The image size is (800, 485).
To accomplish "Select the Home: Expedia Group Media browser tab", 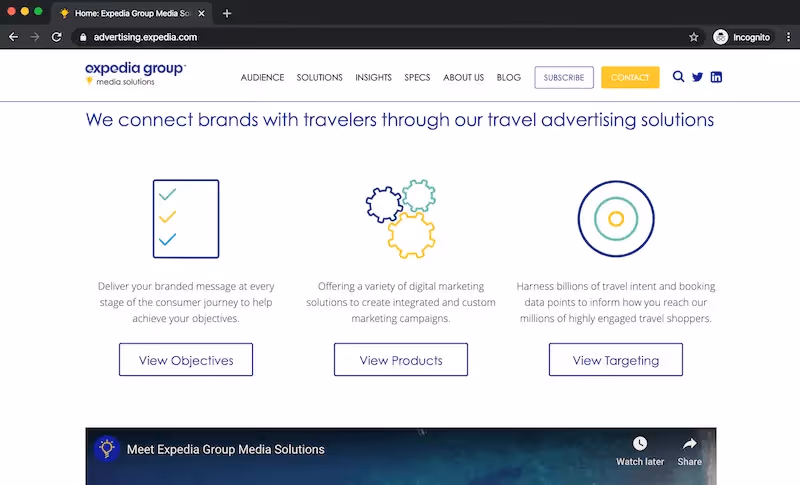I will (x=131, y=14).
